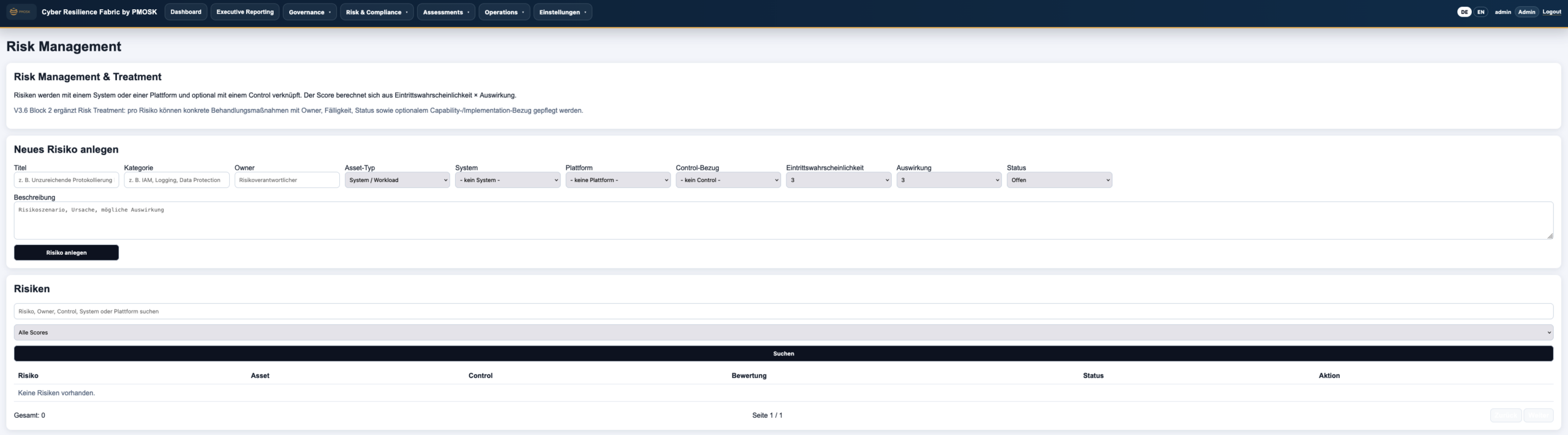This screenshot has width=1568, height=435.
Task: Click the Titel input field
Action: click(x=66, y=180)
